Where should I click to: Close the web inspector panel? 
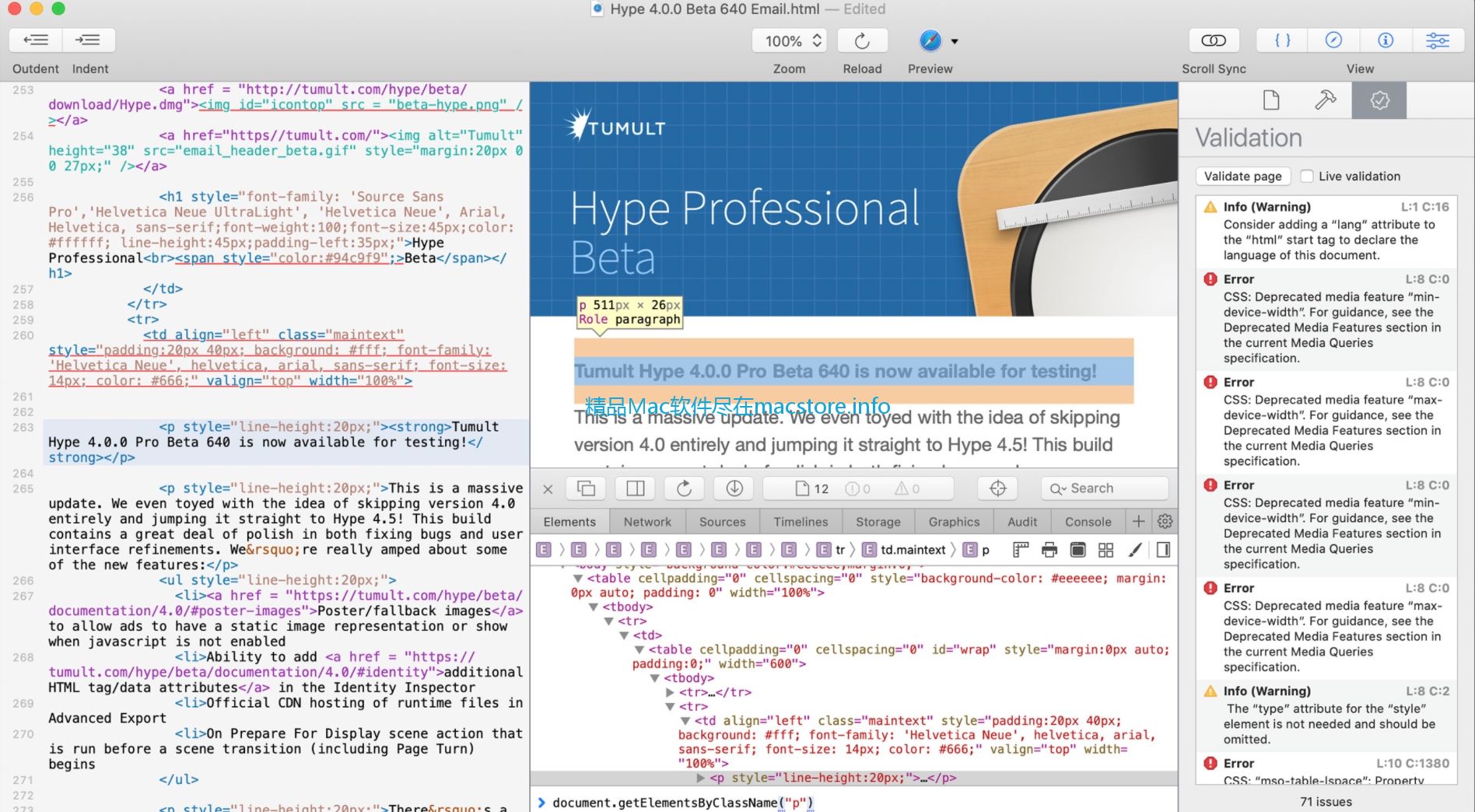point(548,488)
